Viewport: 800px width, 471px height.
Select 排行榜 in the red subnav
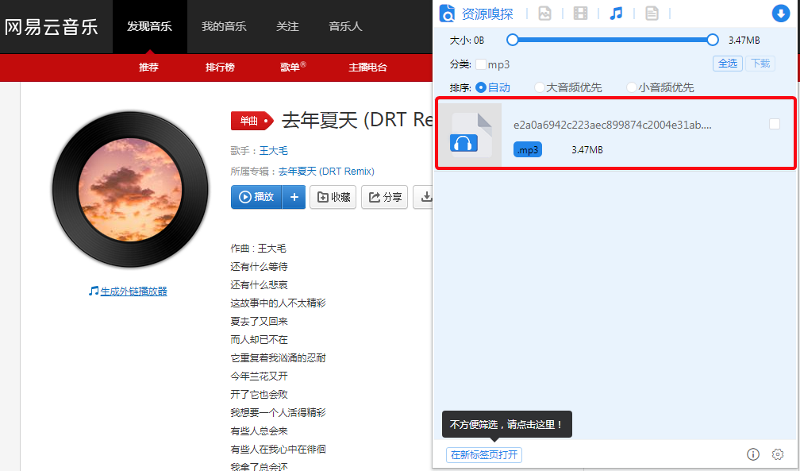(220, 67)
